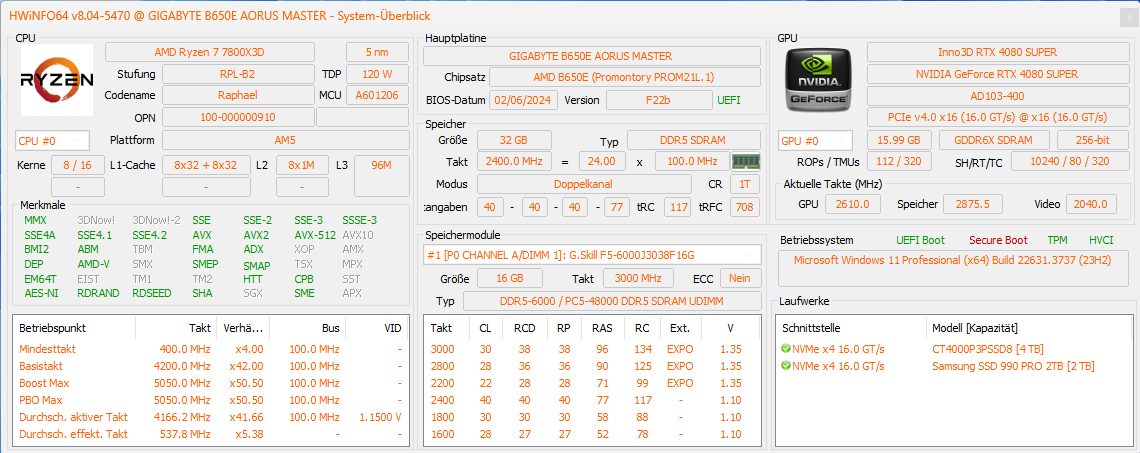Click the RCD column header
Screen dimensions: 1140x453
[x=524, y=328]
